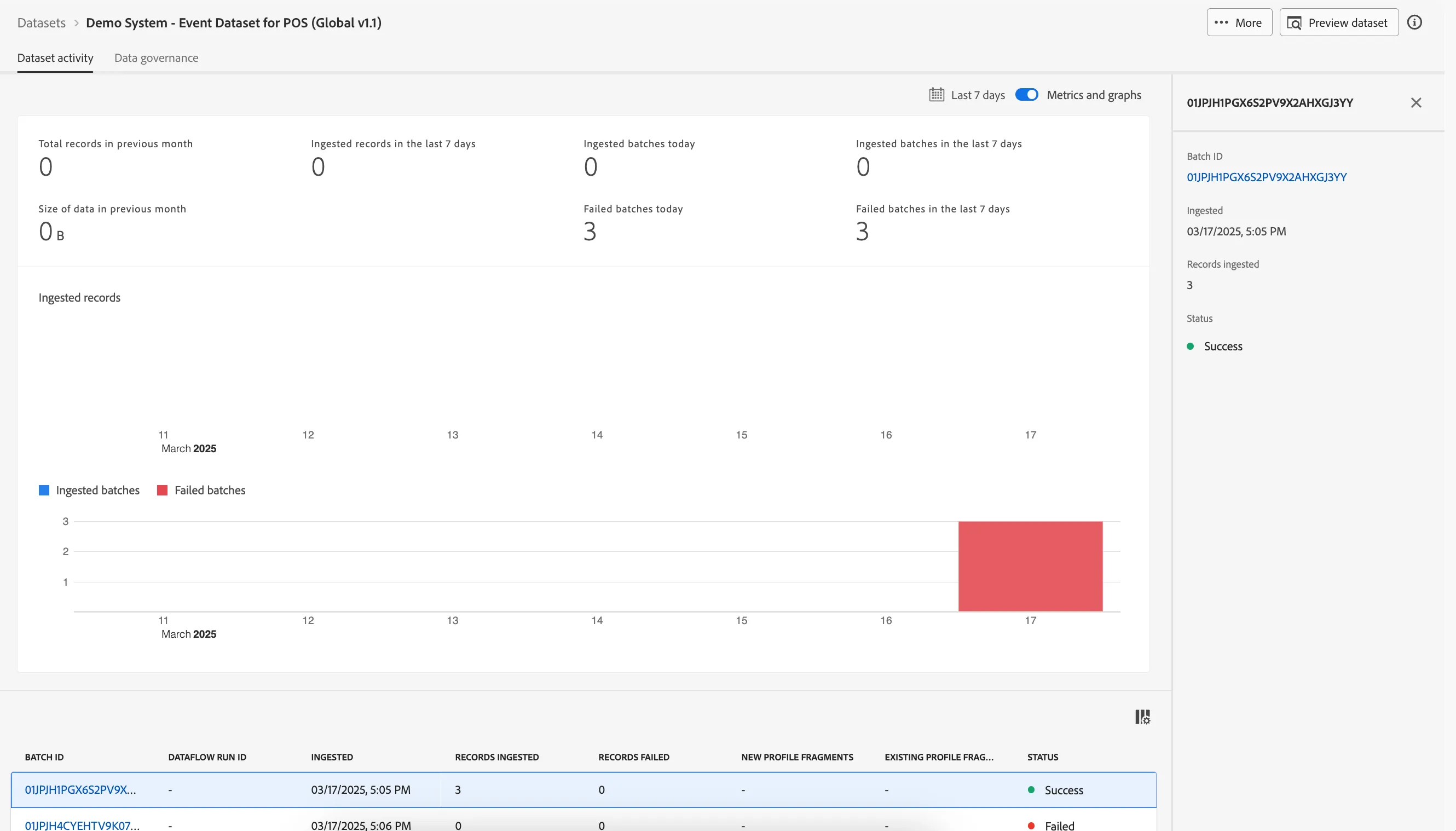Click the RECORDS FAILED column header
Viewport: 1456px width, 831px height.
coord(634,757)
